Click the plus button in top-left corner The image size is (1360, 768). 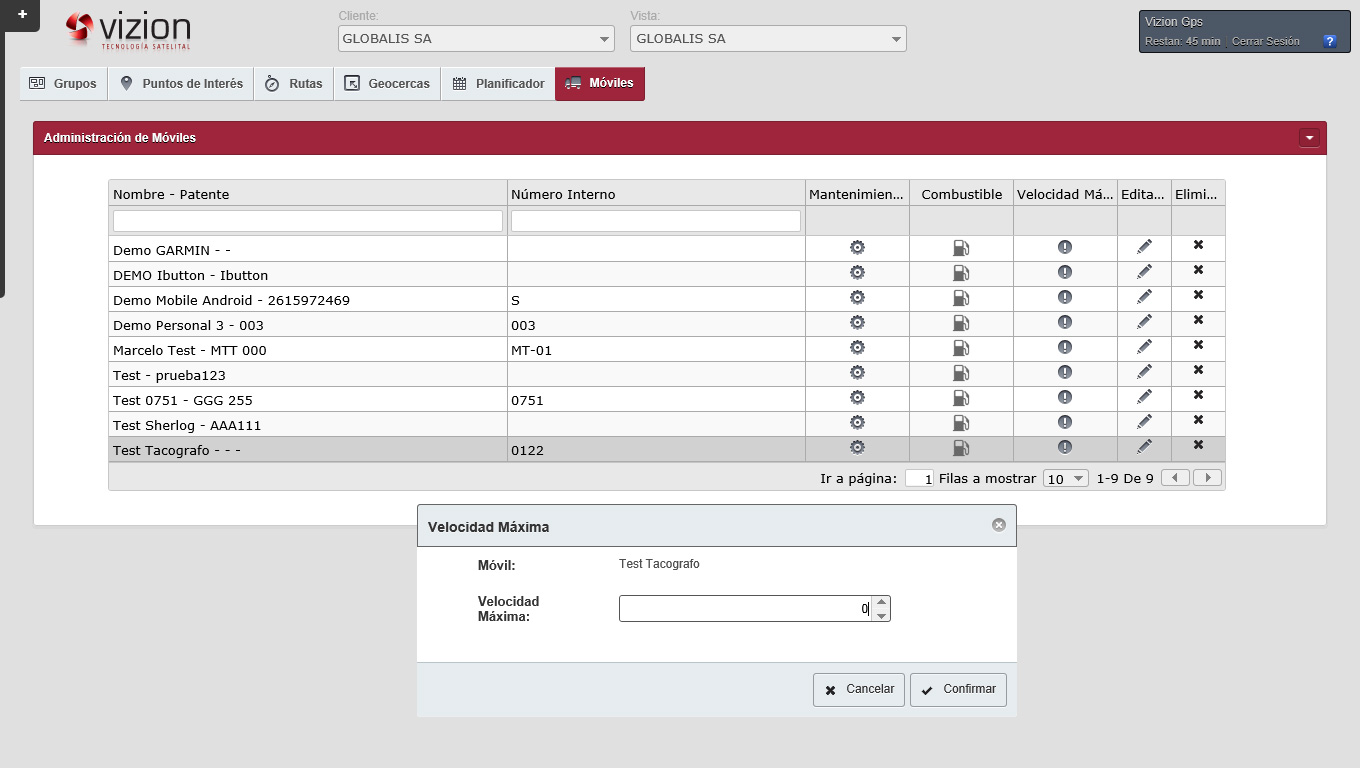pyautogui.click(x=22, y=14)
